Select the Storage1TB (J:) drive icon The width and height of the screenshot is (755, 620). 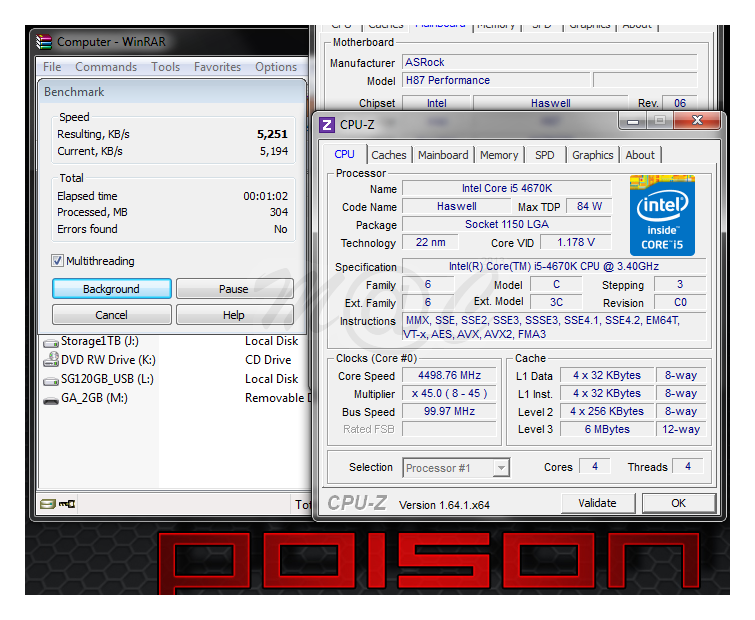pyautogui.click(x=51, y=341)
